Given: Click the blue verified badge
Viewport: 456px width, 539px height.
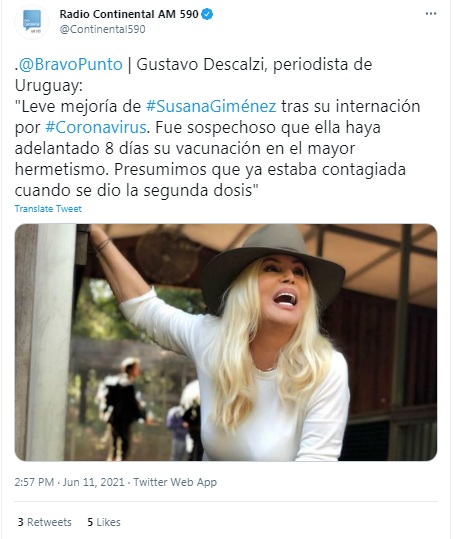Looking at the screenshot, I should 207,14.
